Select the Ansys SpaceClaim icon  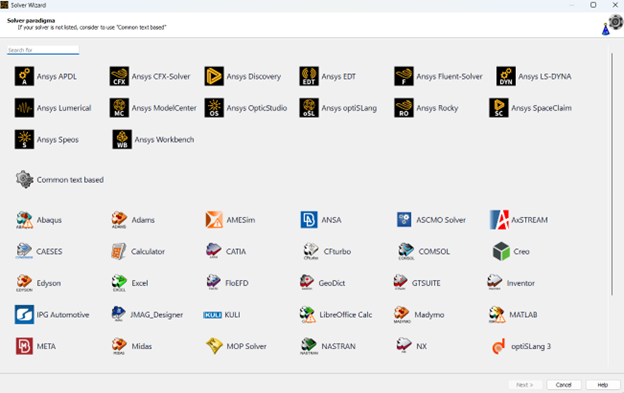[499, 108]
